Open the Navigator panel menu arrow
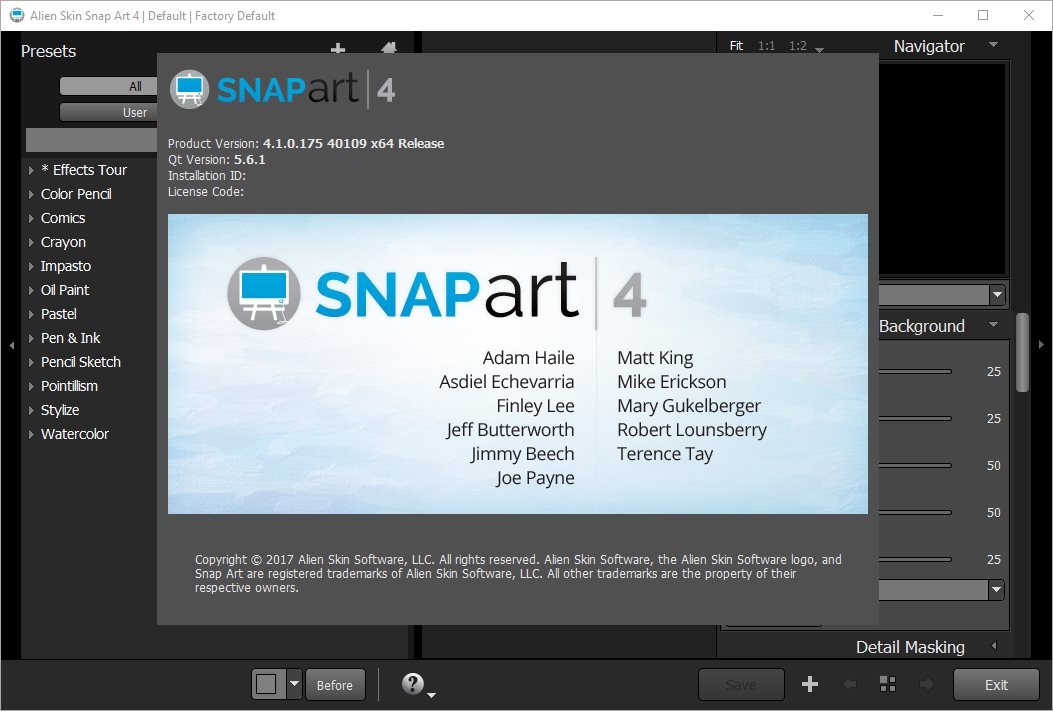The width and height of the screenshot is (1053, 711). [992, 46]
